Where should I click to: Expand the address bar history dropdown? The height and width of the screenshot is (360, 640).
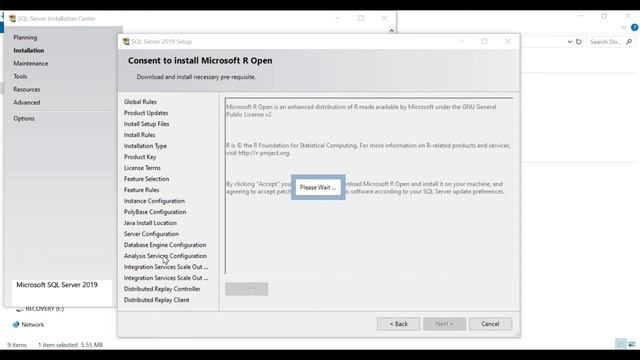pos(569,42)
